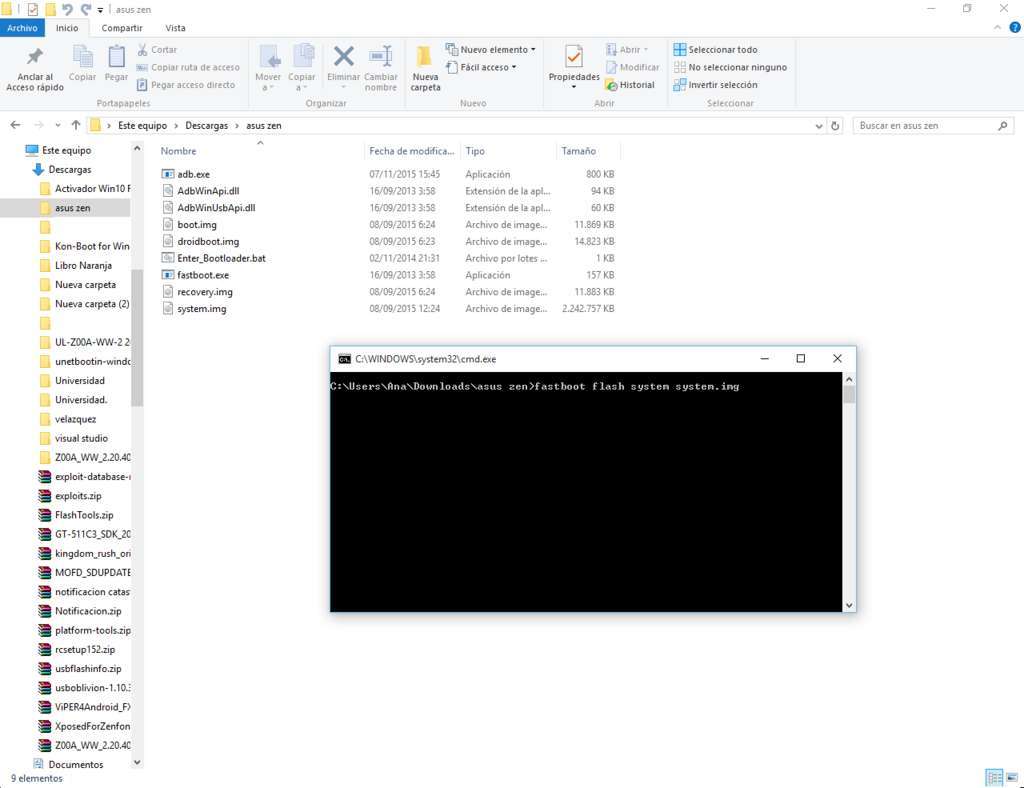The width and height of the screenshot is (1024, 788).
Task: Click Seleccionar todo button
Action: pos(715,50)
